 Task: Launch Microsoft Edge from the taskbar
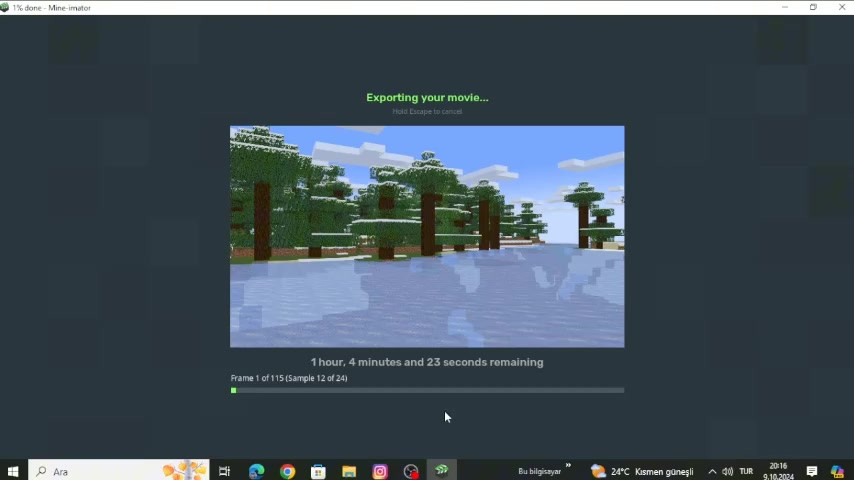[257, 471]
